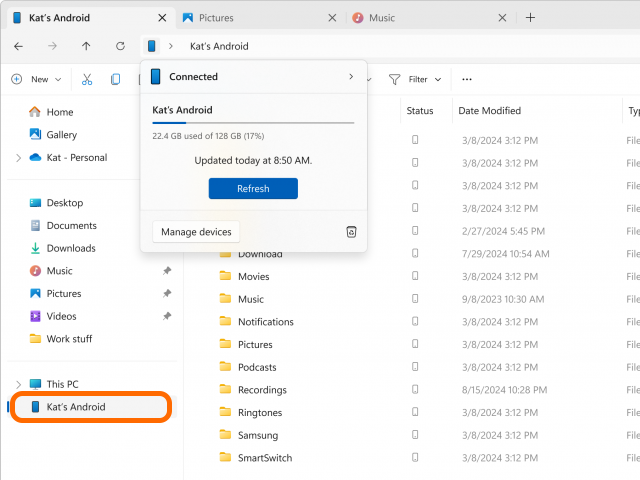Open Home in navigation pane

pos(60,112)
